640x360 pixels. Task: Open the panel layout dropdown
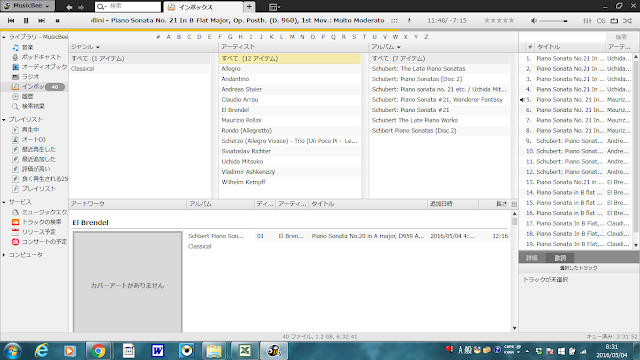[274, 7]
